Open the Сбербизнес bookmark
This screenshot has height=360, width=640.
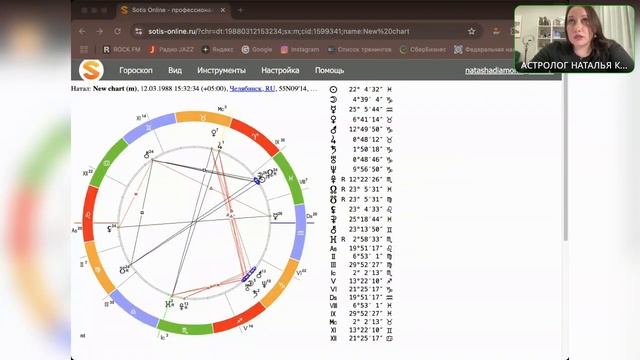[423, 49]
